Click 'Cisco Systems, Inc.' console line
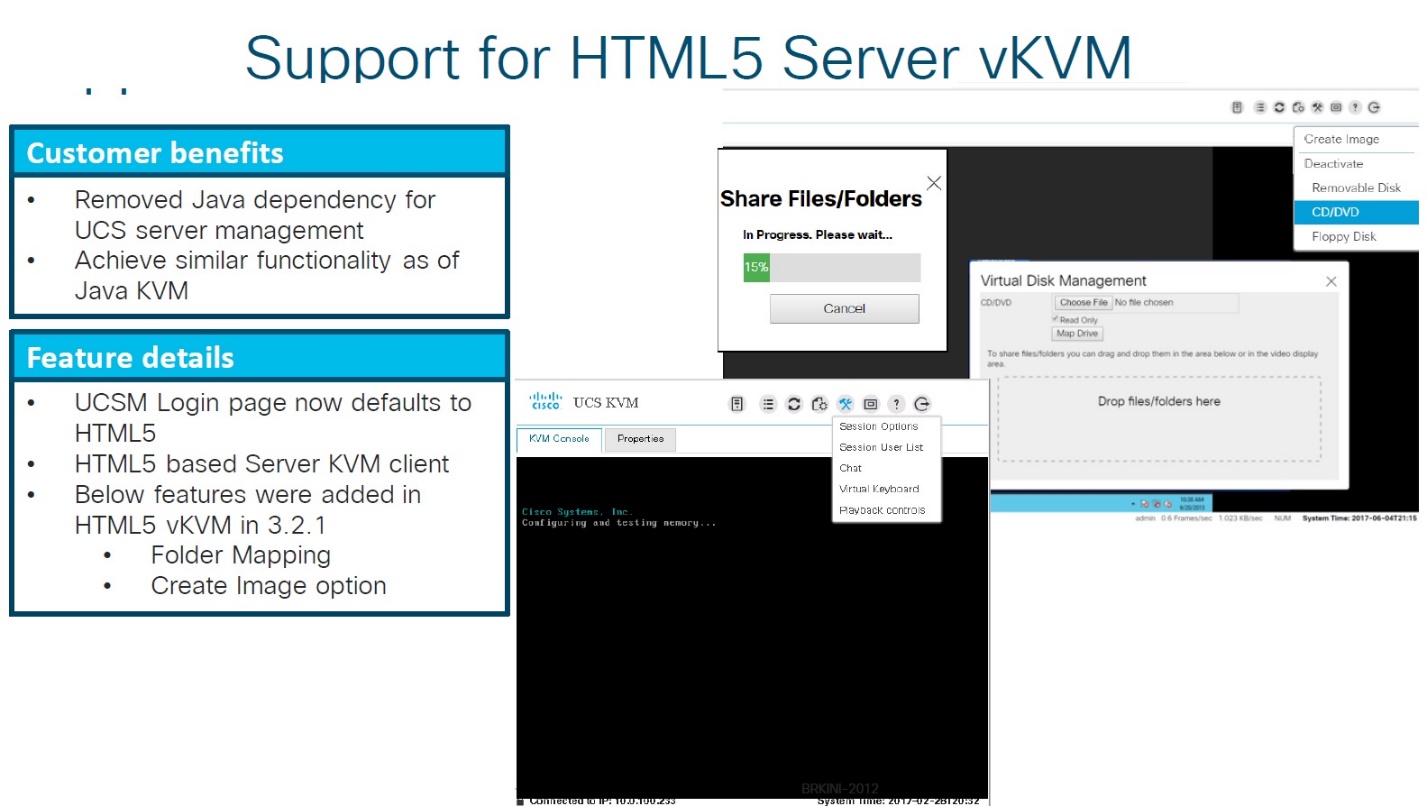This screenshot has height=806, width=1427. click(578, 512)
